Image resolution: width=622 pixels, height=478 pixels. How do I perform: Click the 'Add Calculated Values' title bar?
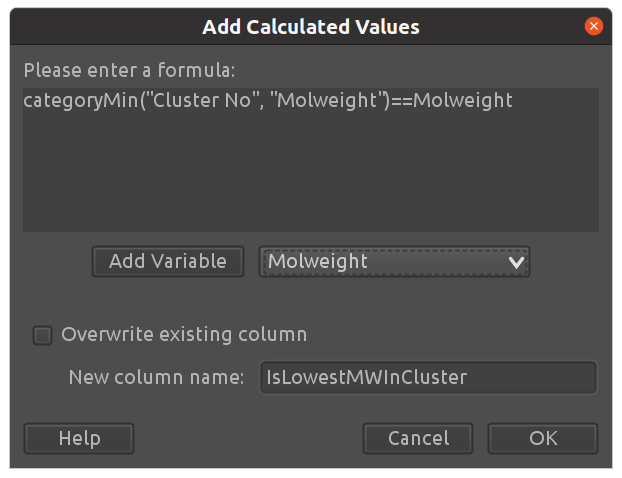pos(310,27)
